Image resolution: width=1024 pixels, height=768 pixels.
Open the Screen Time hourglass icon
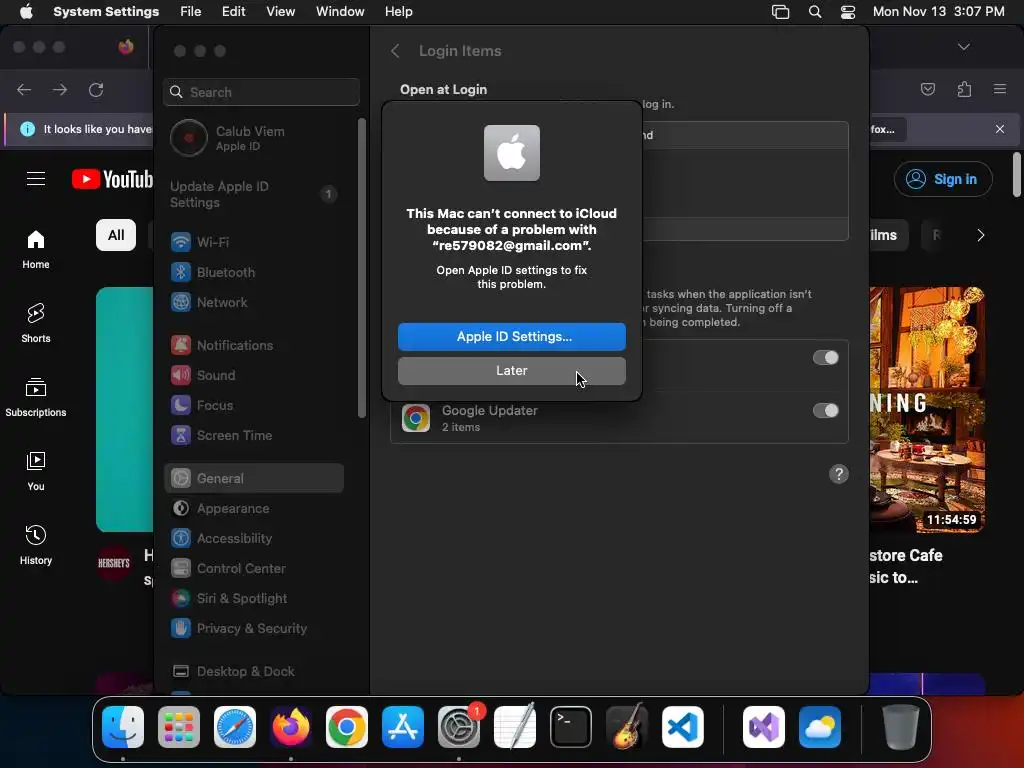point(181,435)
